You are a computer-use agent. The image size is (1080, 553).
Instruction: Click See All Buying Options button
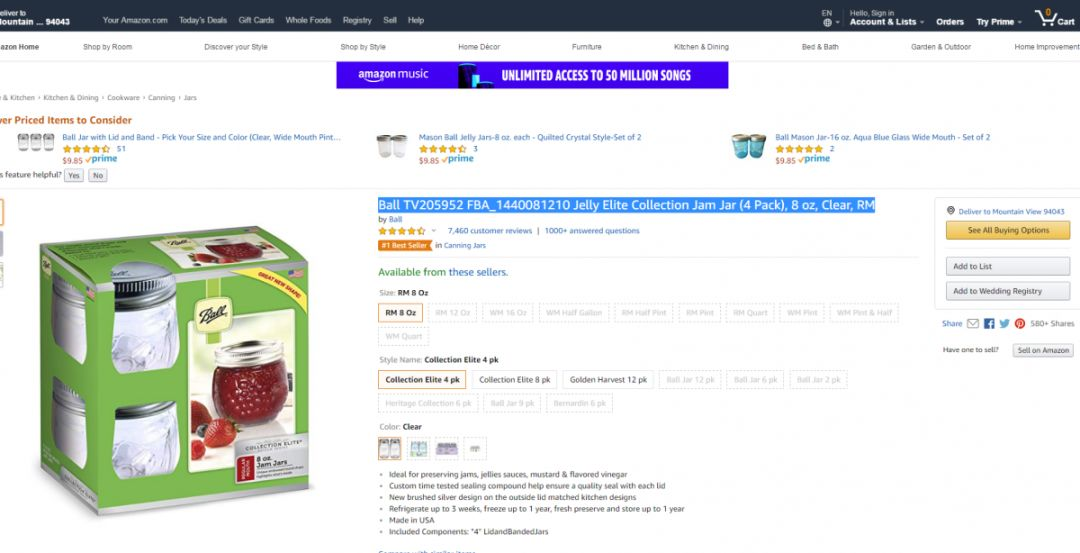tap(1008, 230)
